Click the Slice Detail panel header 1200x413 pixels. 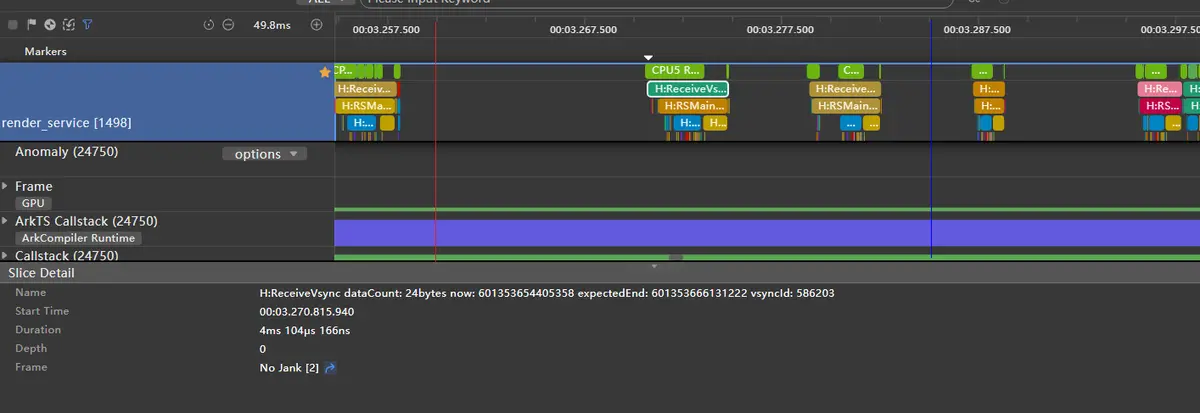(600, 273)
